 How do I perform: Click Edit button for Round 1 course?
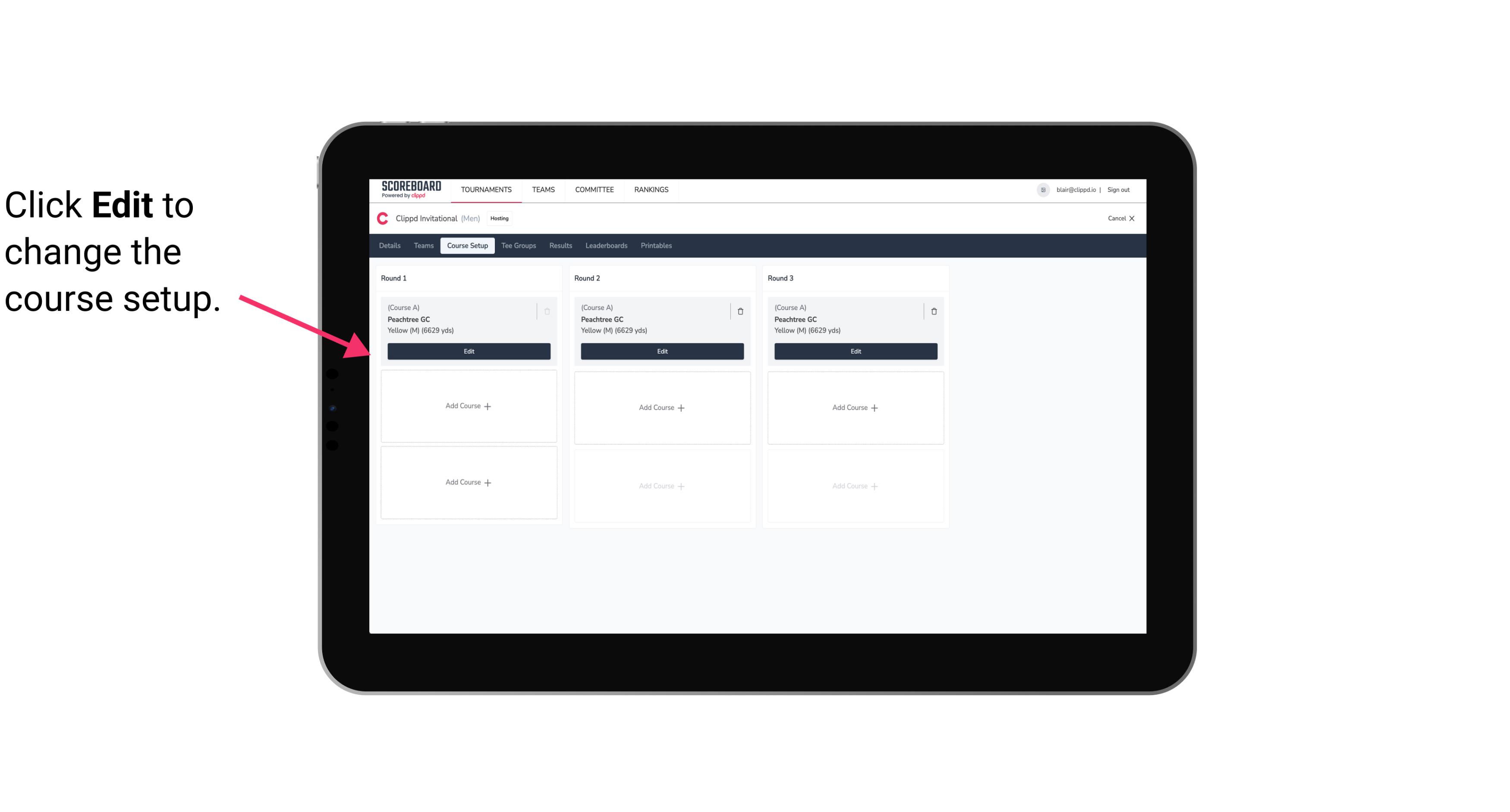[x=468, y=350]
